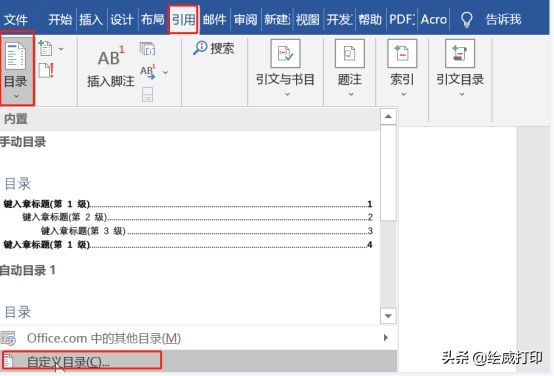Open the 搜索 smart lookup tool
Screen dimensions: 554x376
[214, 48]
